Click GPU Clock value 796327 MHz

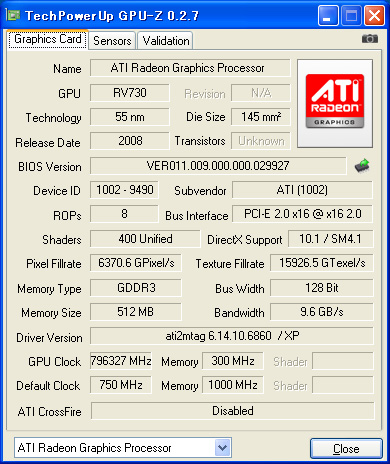coord(121,361)
